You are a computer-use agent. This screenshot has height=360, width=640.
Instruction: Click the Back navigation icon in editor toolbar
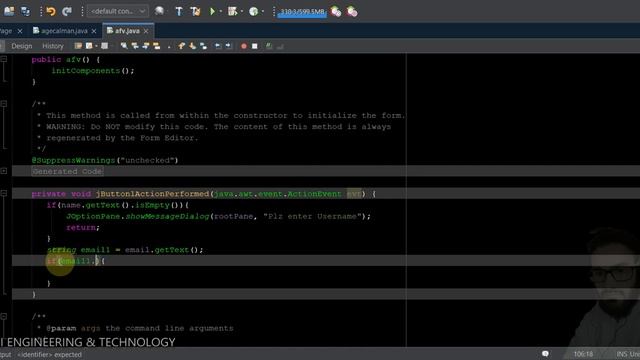click(x=89, y=46)
